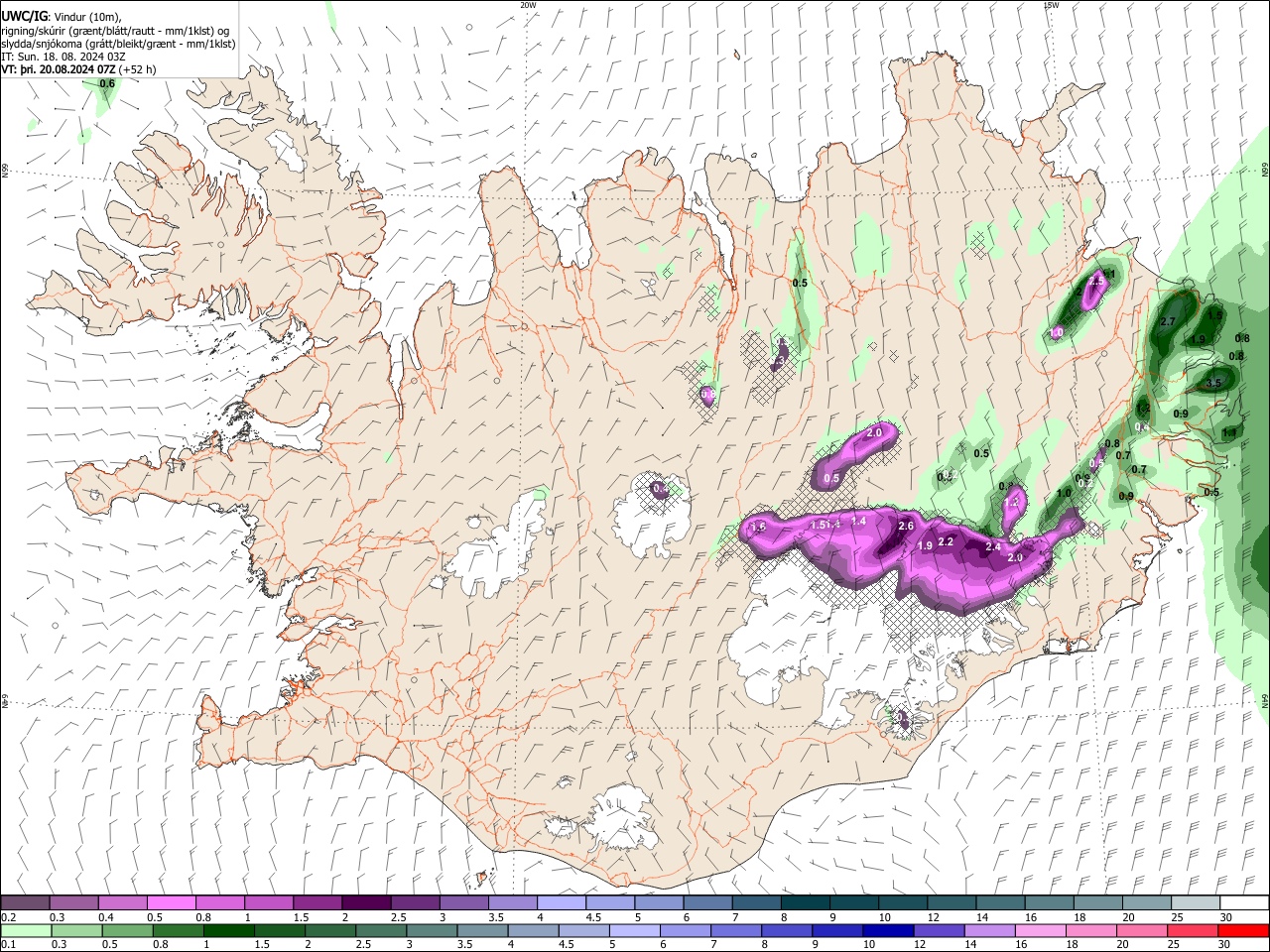The image size is (1270, 952).
Task: Click the 0.1 label in the lower legend row
Action: point(8,945)
